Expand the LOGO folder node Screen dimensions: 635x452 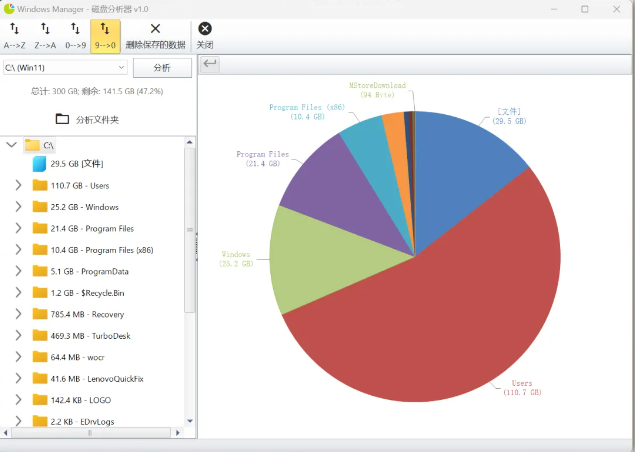pyautogui.click(x=18, y=400)
